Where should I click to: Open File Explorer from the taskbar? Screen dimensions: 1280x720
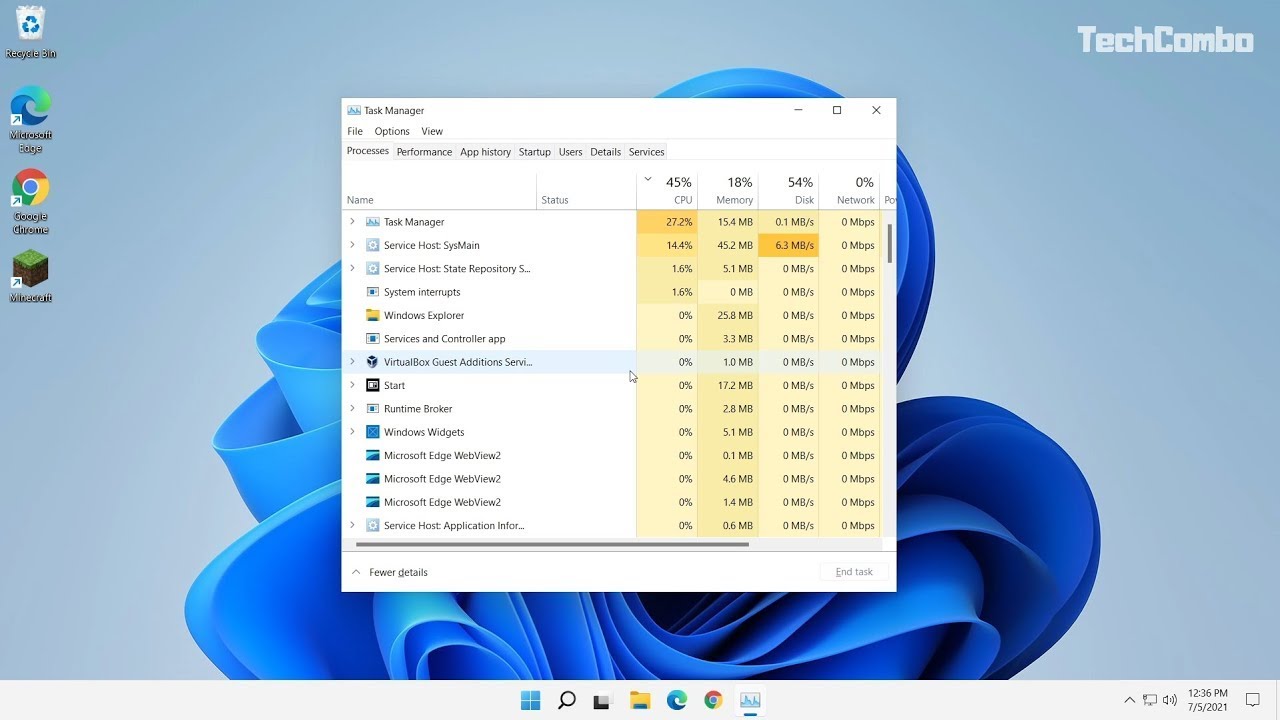click(640, 700)
